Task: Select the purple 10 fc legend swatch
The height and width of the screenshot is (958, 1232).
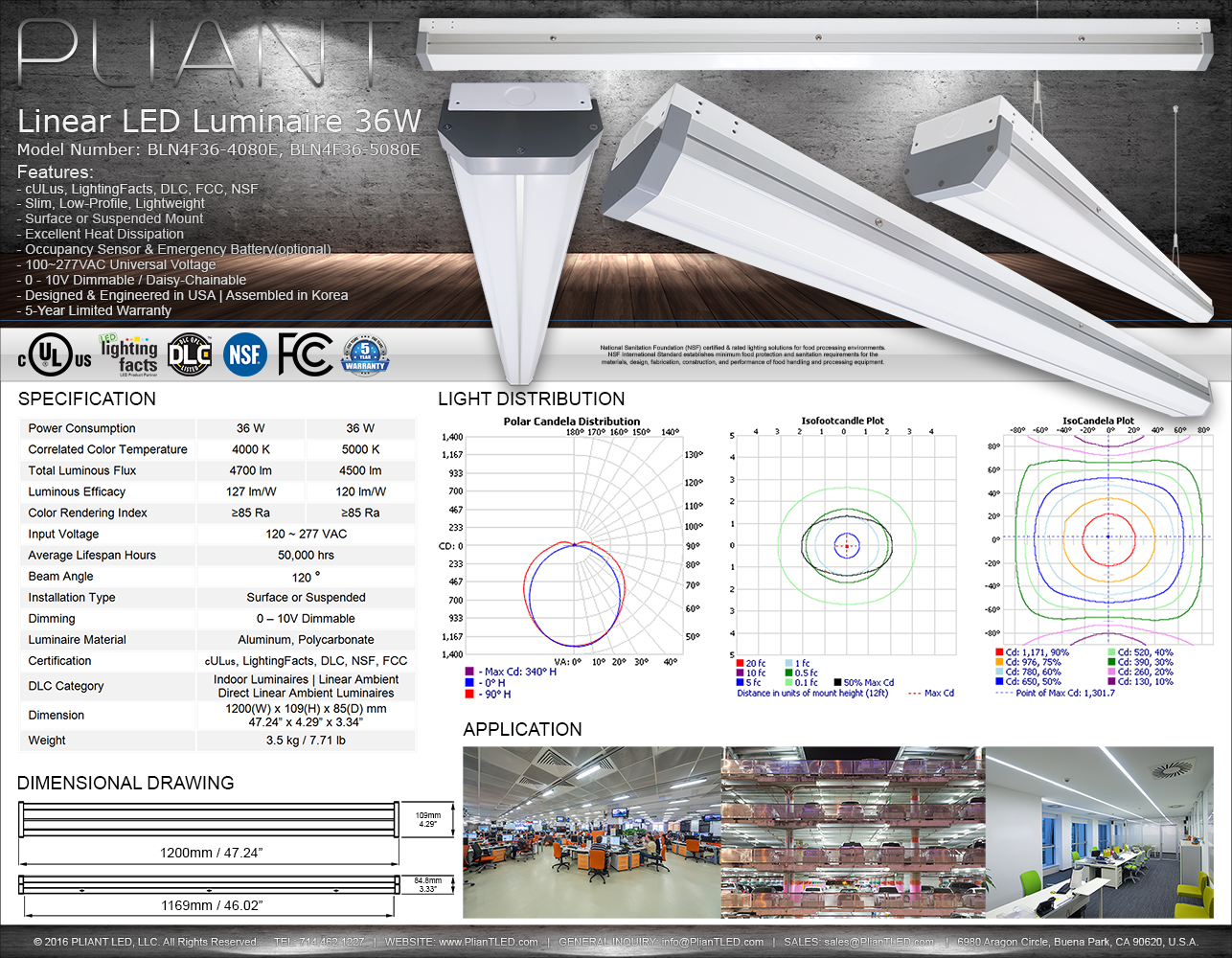Action: 740,673
